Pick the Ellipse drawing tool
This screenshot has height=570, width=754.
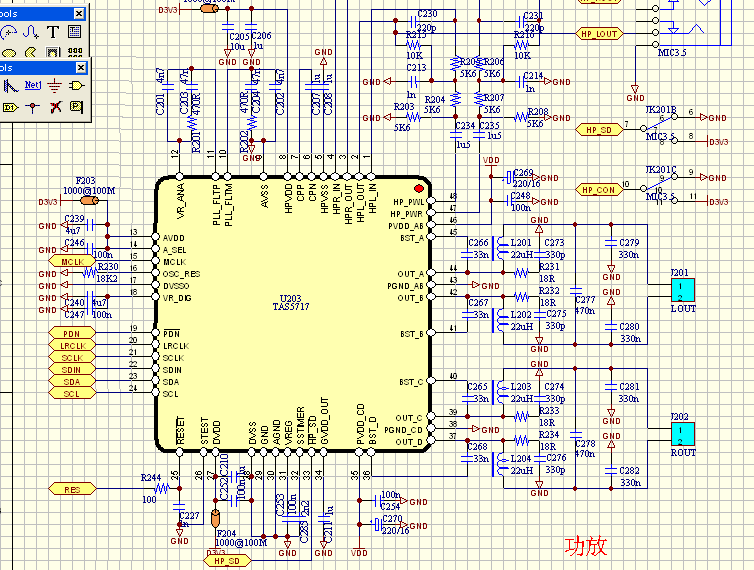[9, 52]
